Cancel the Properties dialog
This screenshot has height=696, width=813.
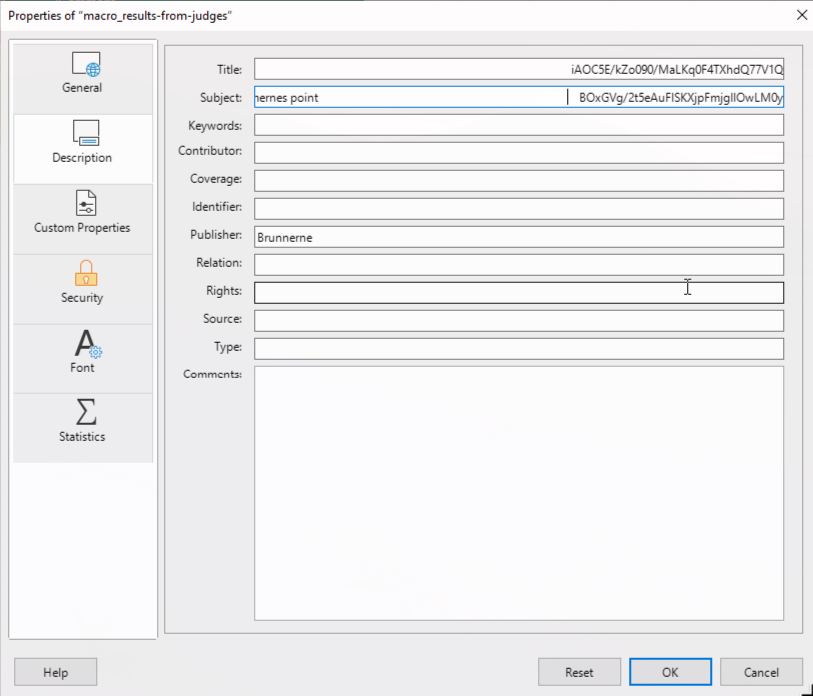point(761,672)
